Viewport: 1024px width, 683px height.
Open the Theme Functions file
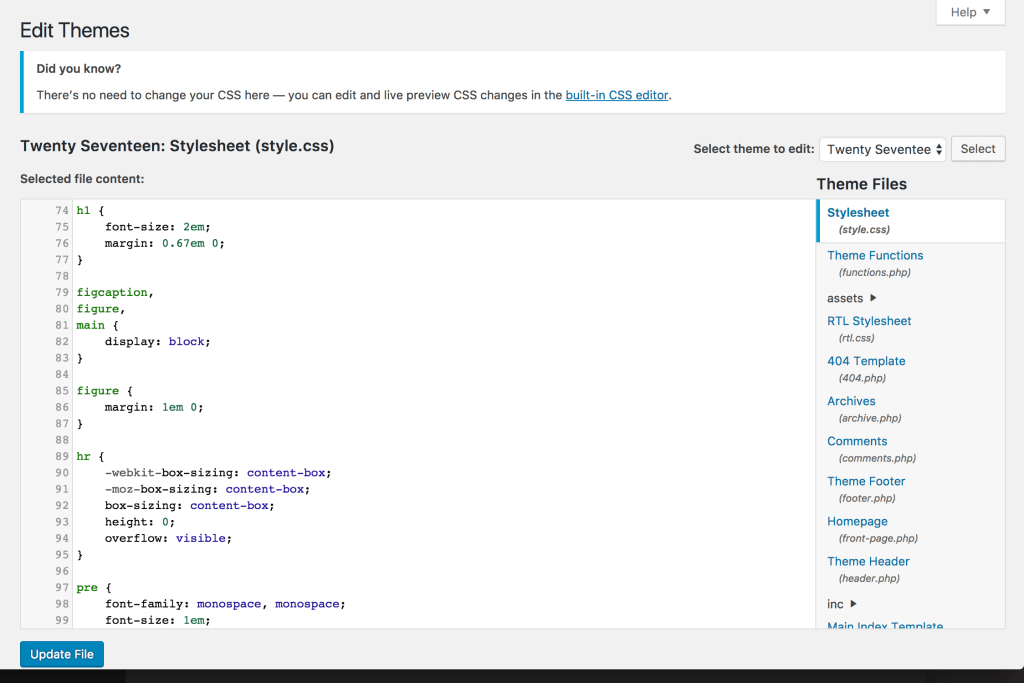875,255
